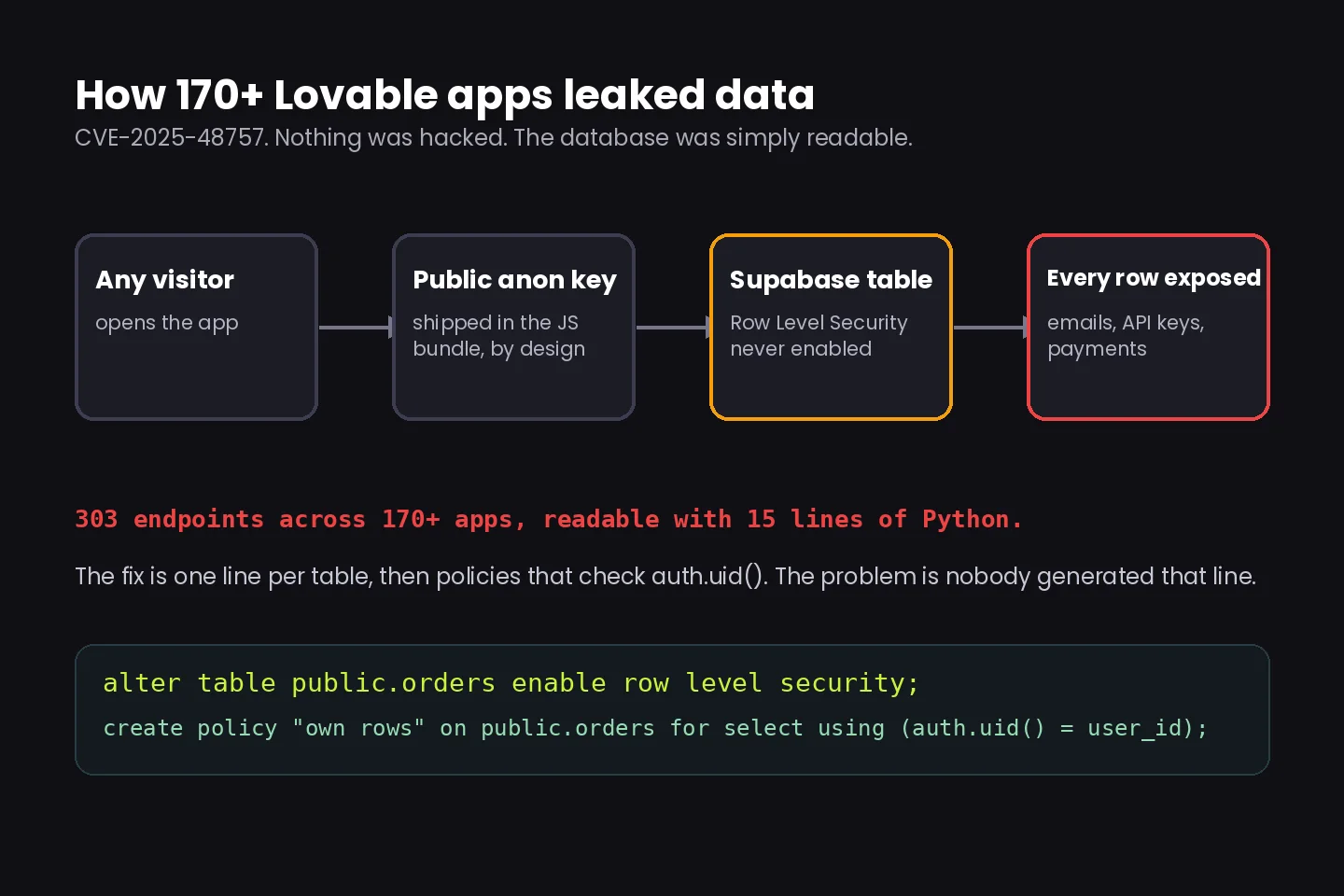Click the heading "How 170+ Lovable apps leaked data"
The width and height of the screenshot is (1344, 896).
(x=444, y=95)
